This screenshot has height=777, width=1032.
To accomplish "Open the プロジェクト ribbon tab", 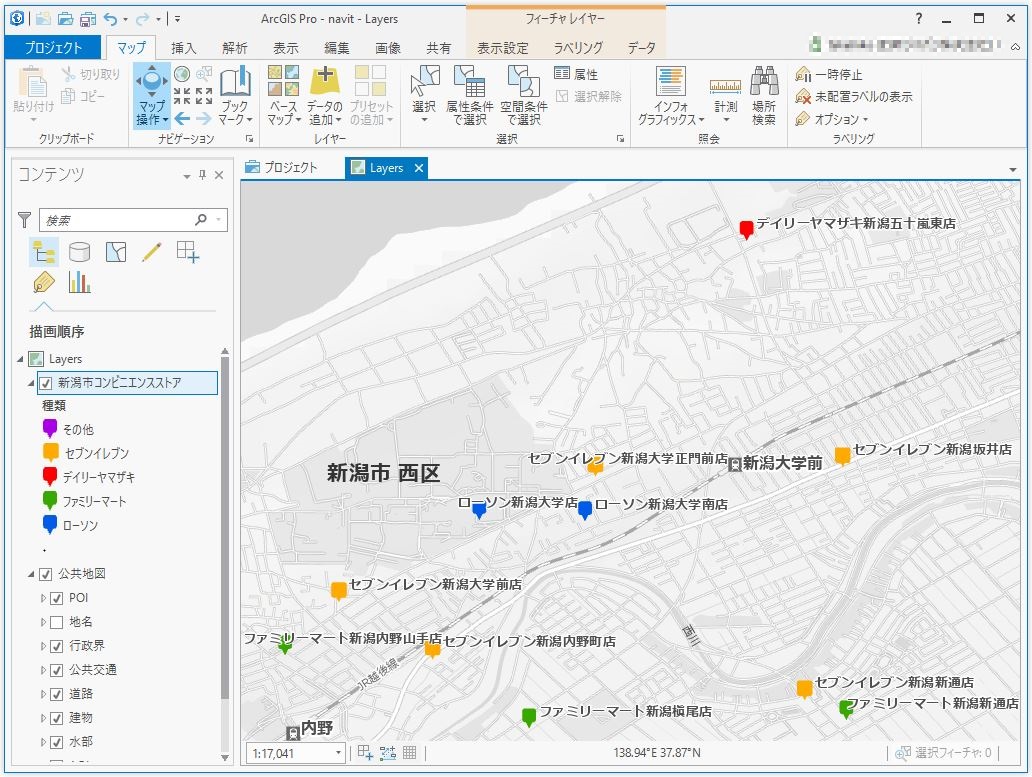I will [x=53, y=47].
